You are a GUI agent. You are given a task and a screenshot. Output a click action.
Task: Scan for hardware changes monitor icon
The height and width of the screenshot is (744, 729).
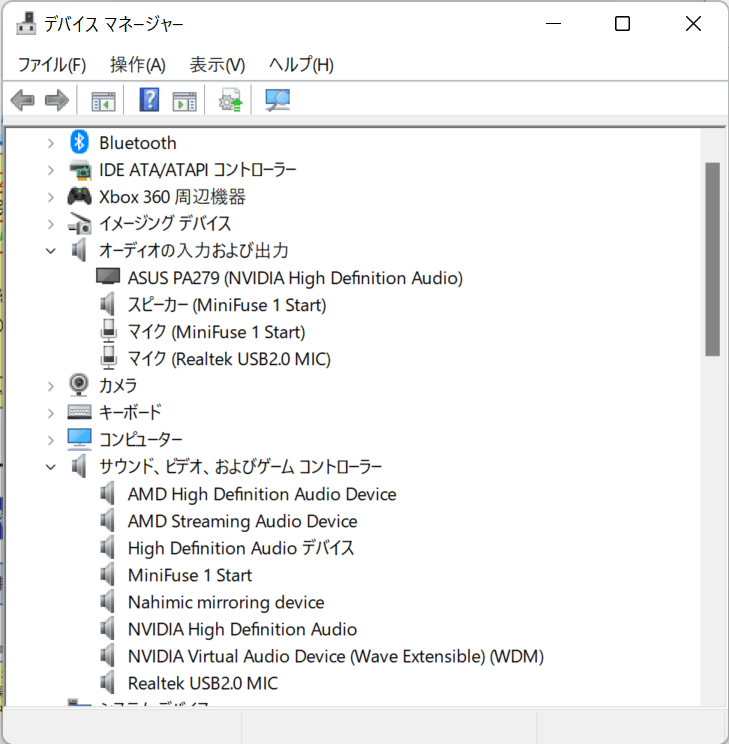click(277, 100)
